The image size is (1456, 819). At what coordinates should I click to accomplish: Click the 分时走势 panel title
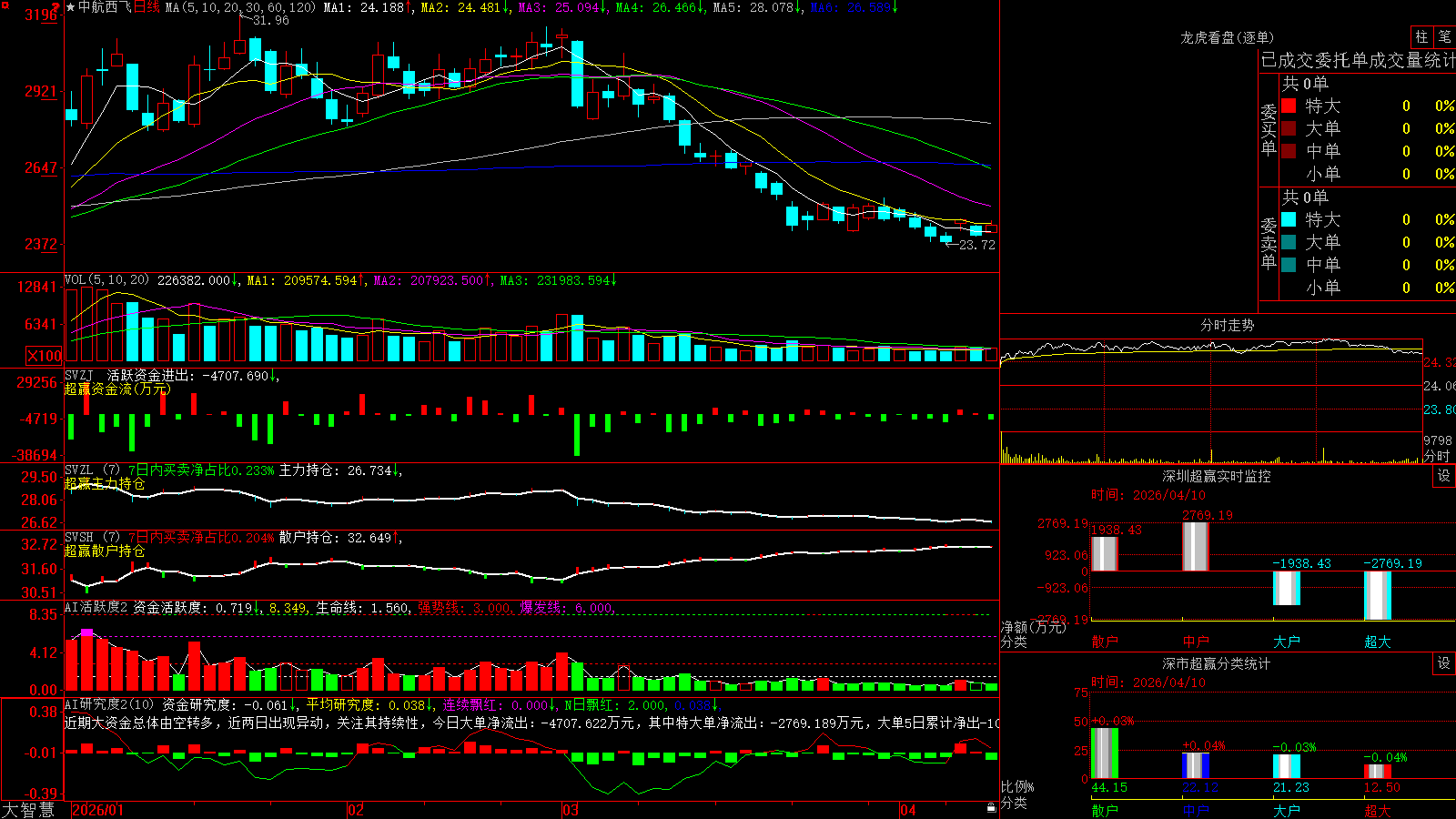[1227, 325]
